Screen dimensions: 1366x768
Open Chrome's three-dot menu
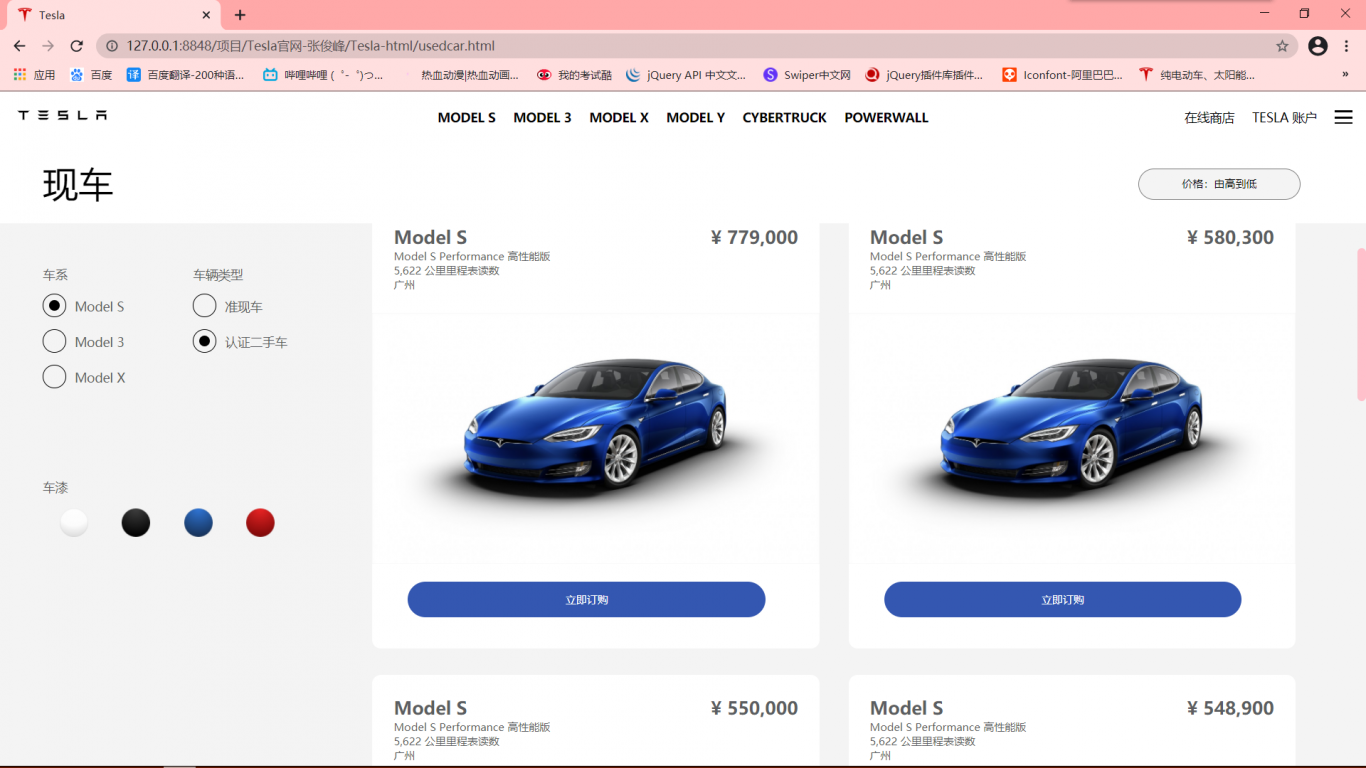click(x=1347, y=46)
